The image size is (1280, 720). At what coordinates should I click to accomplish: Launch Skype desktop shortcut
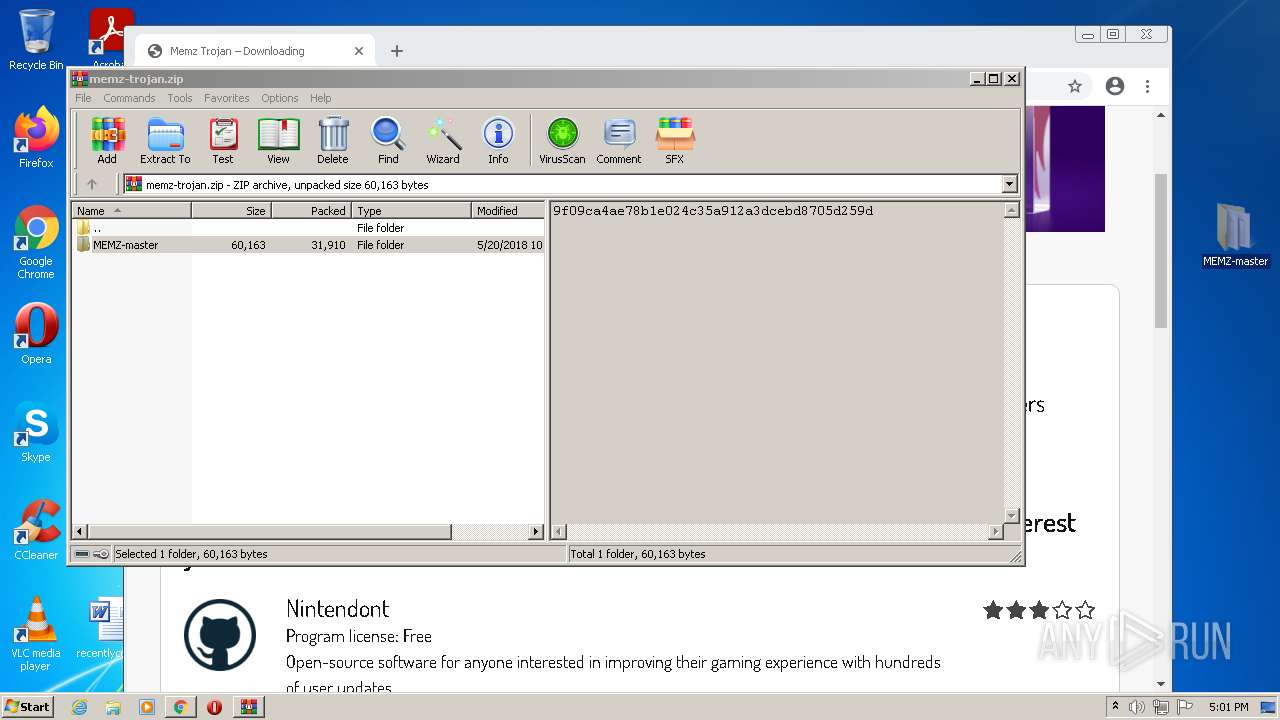[x=36, y=432]
